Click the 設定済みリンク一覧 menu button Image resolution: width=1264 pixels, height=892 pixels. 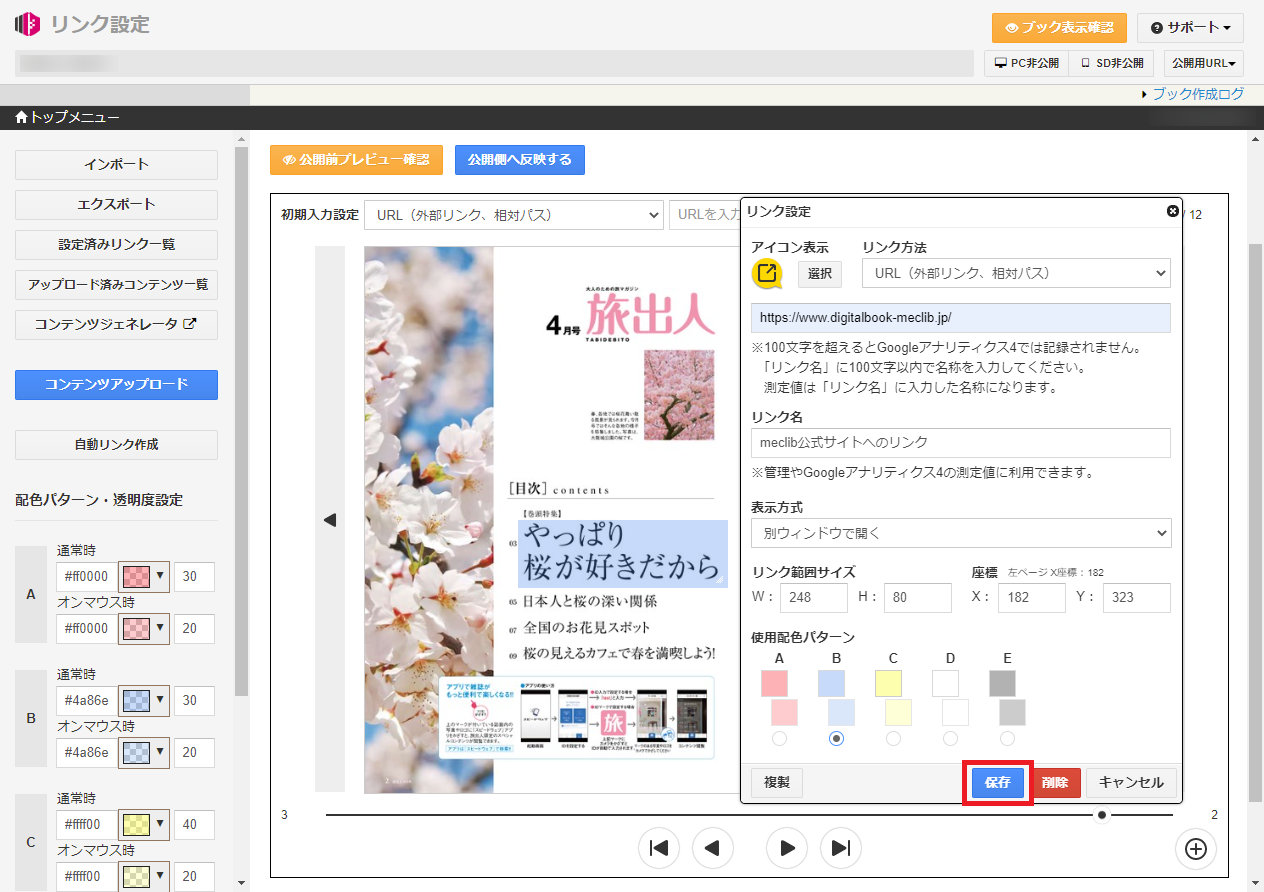click(116, 245)
